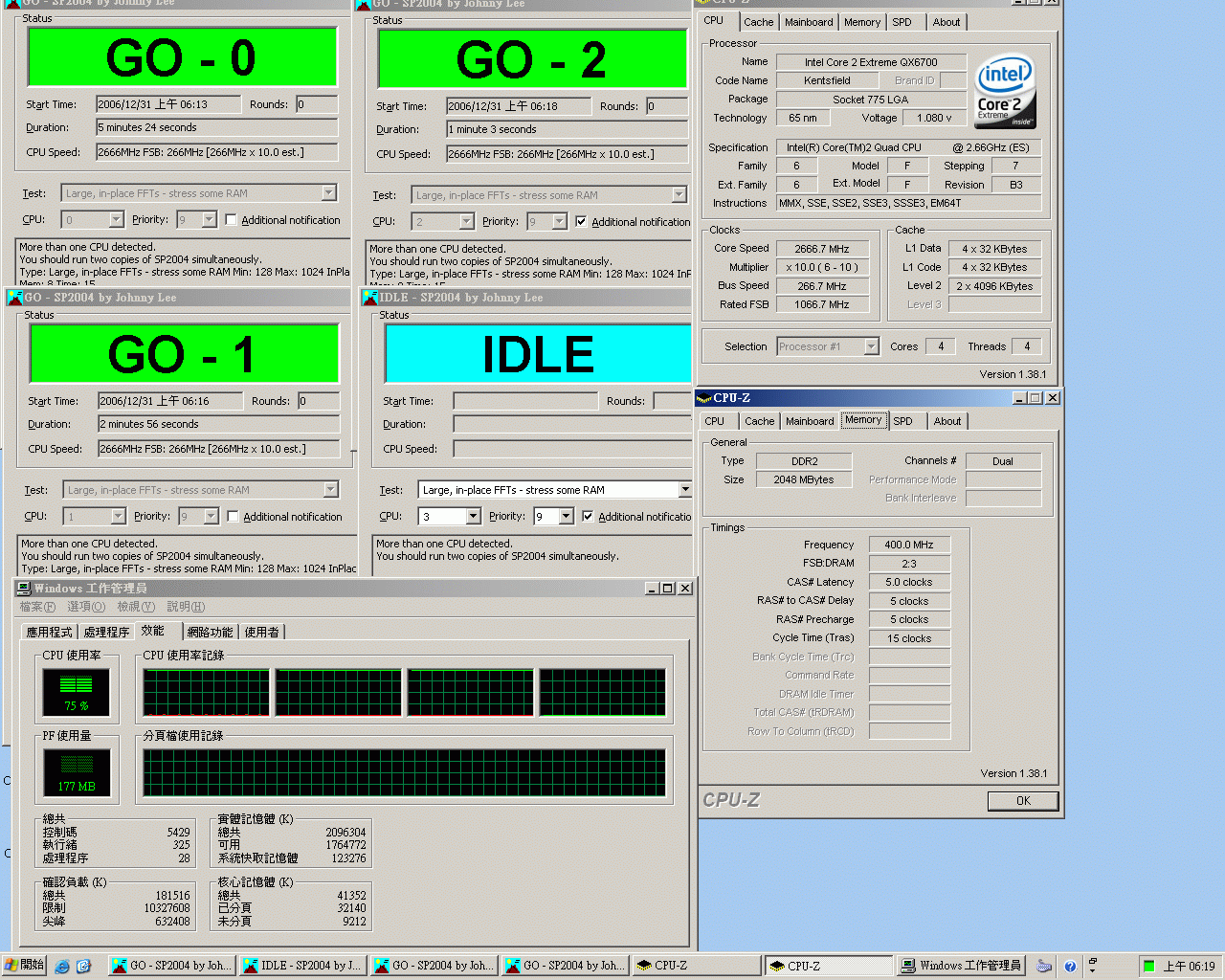
Task: Switch to Cache tab in top CPU-Z window
Action: point(758,22)
